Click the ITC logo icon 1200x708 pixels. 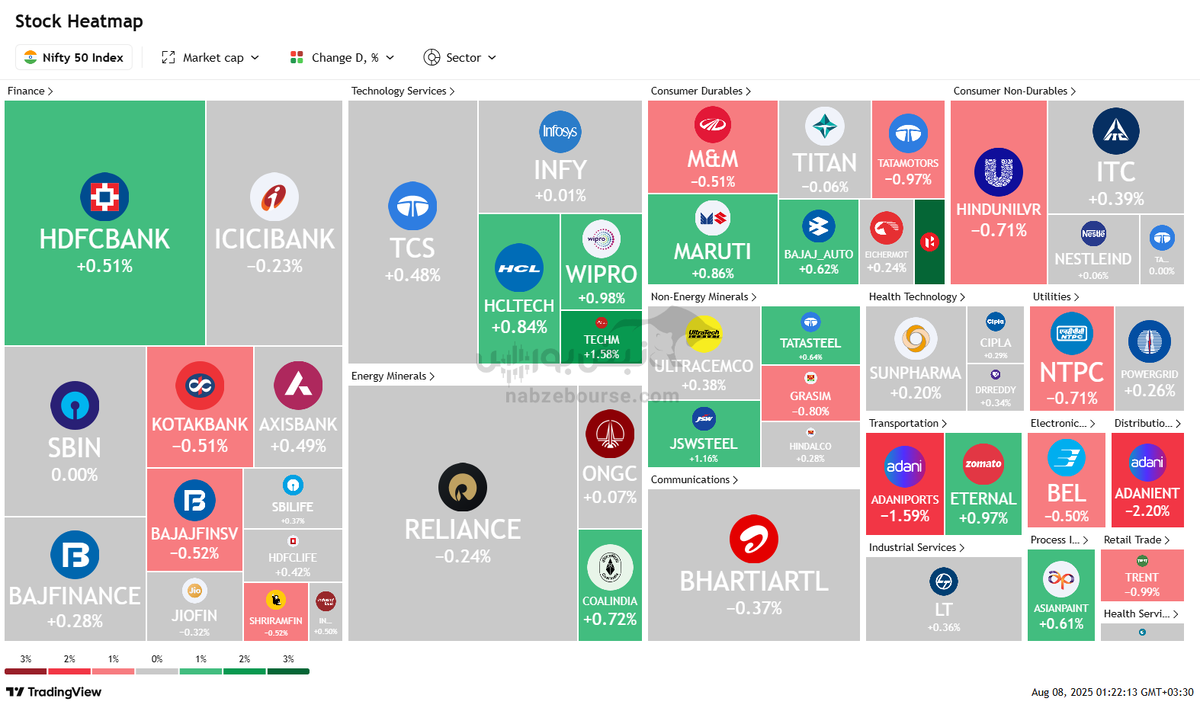pos(1116,131)
